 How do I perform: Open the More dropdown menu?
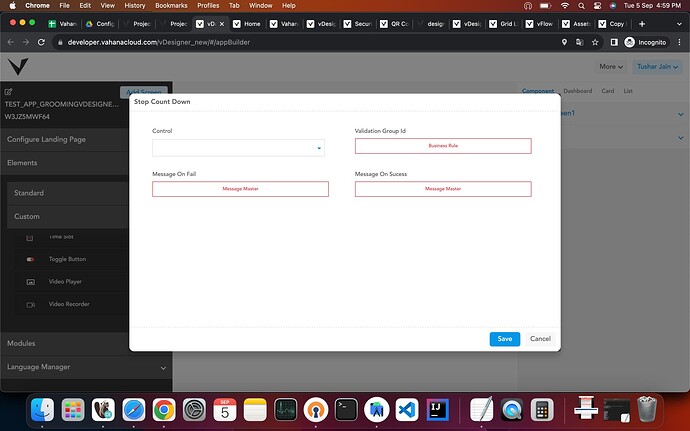tap(611, 67)
